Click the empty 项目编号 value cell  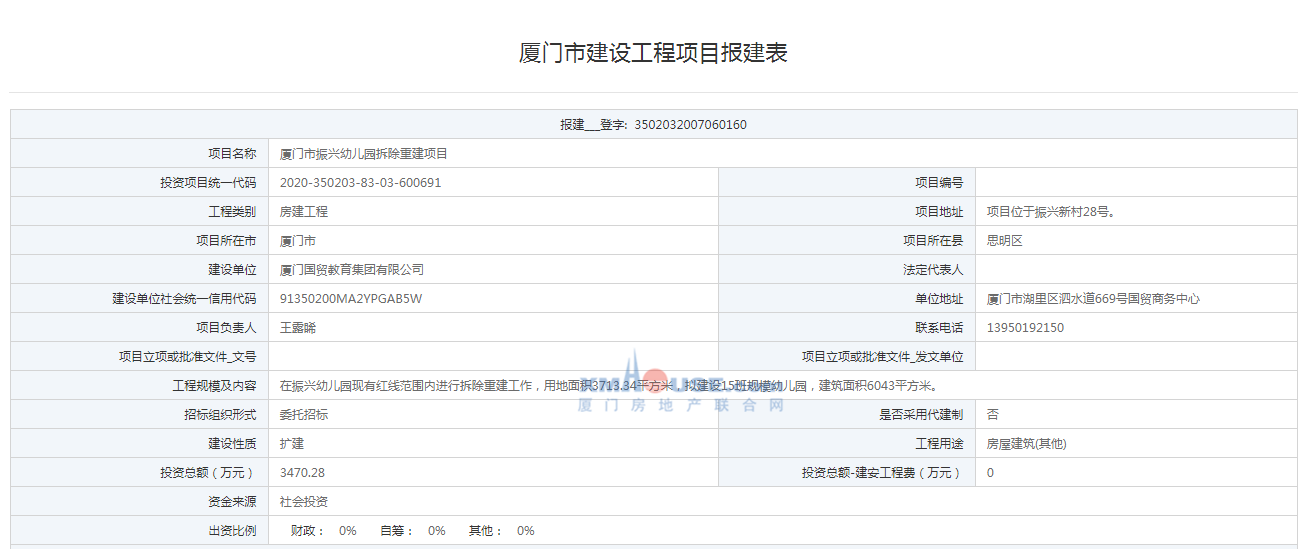pos(1137,183)
